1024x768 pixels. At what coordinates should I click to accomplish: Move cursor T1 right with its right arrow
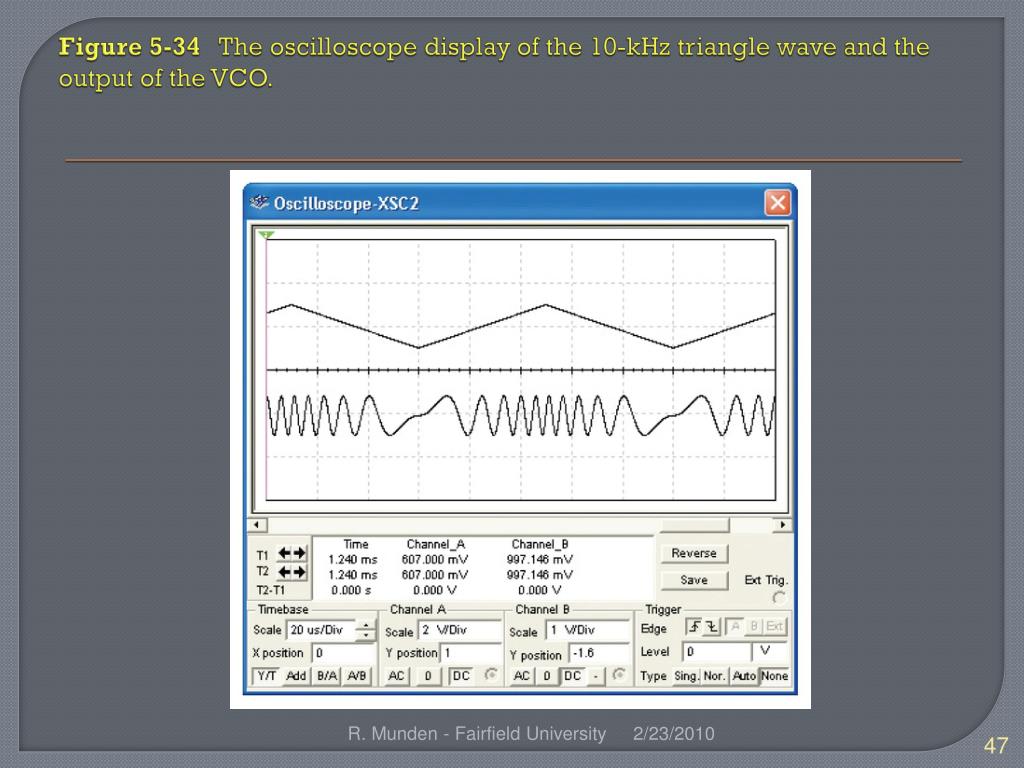(299, 553)
